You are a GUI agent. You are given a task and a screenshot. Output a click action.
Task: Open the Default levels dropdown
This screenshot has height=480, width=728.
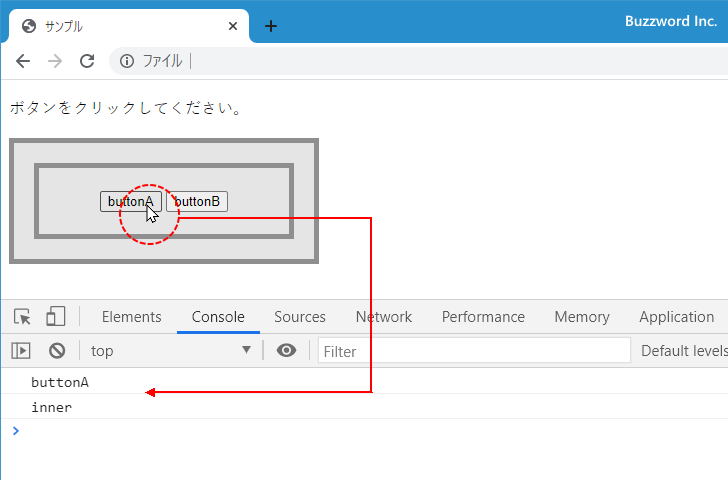point(684,351)
